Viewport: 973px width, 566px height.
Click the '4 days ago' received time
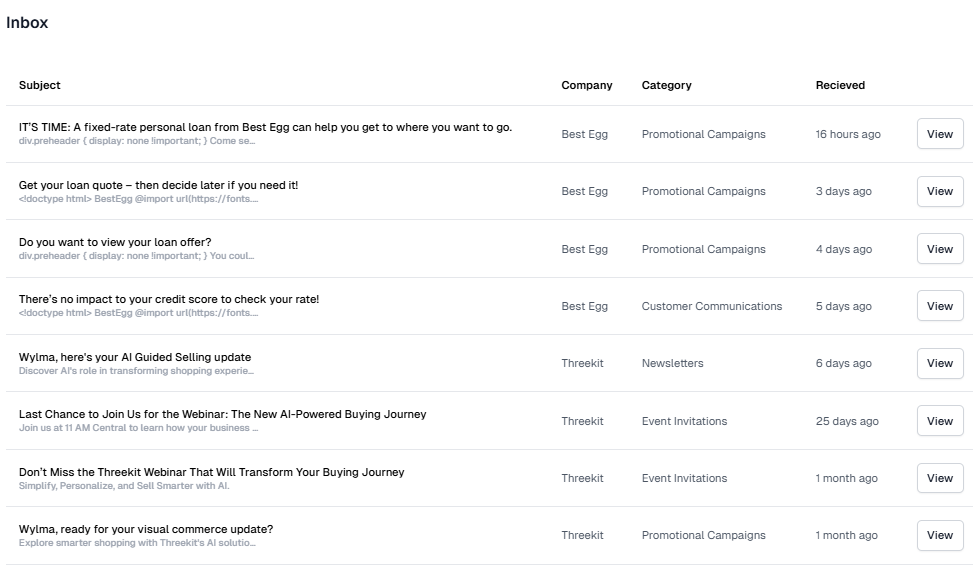[843, 249]
